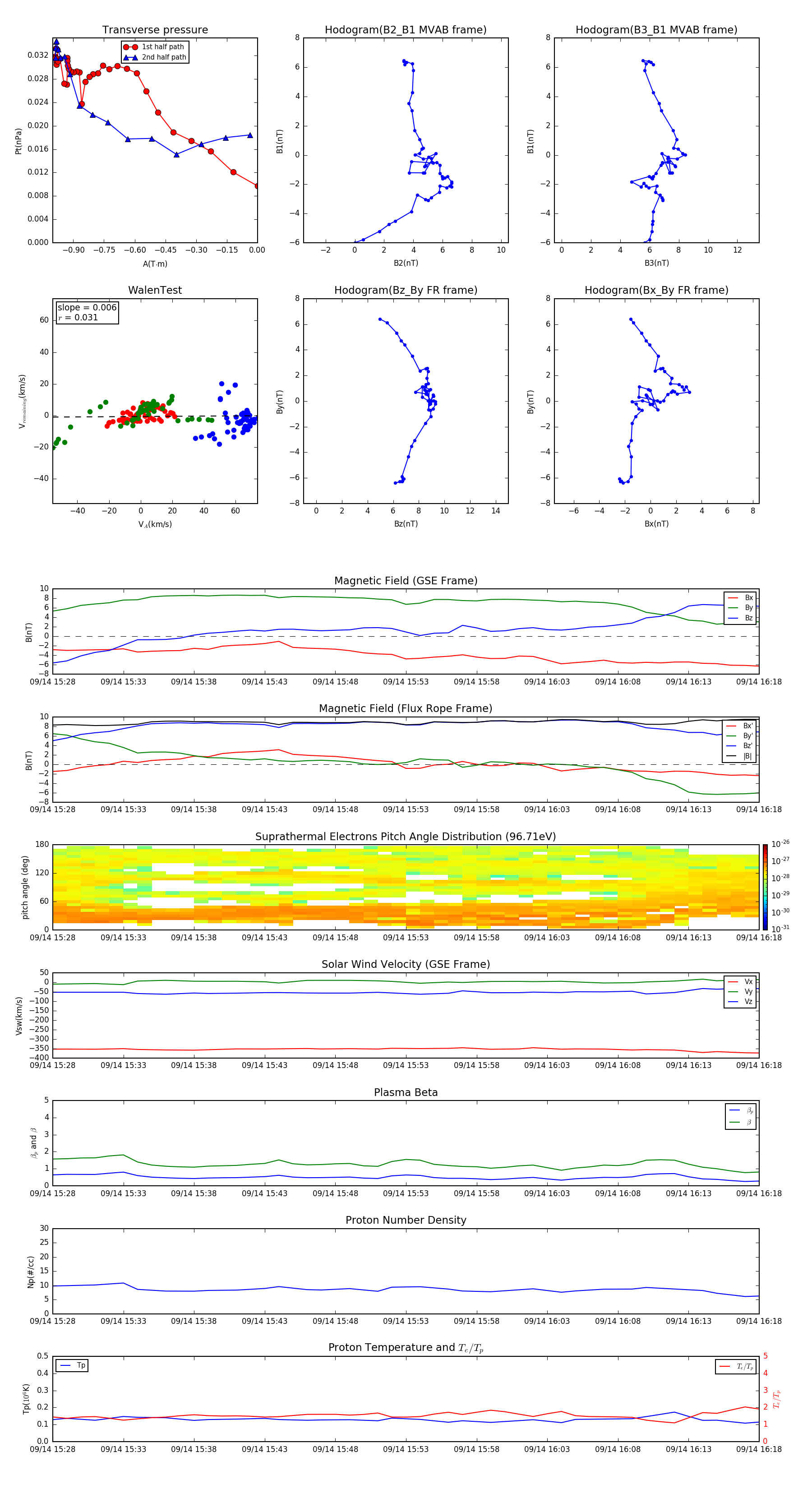This screenshot has height=1489, width=812.
Task: Click the pitch angle colorbar
Action: (765, 887)
